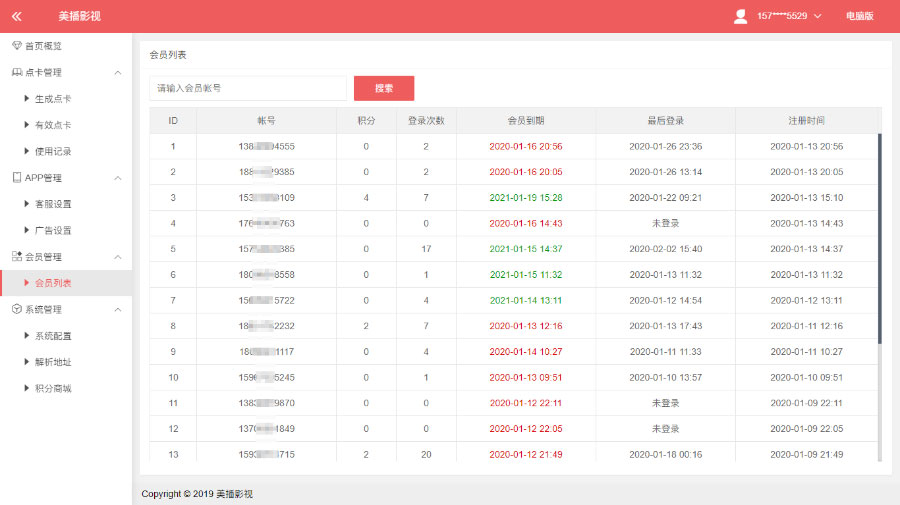The image size is (900, 505).
Task: Collapse the APP管理 menu chevron
Action: click(118, 178)
